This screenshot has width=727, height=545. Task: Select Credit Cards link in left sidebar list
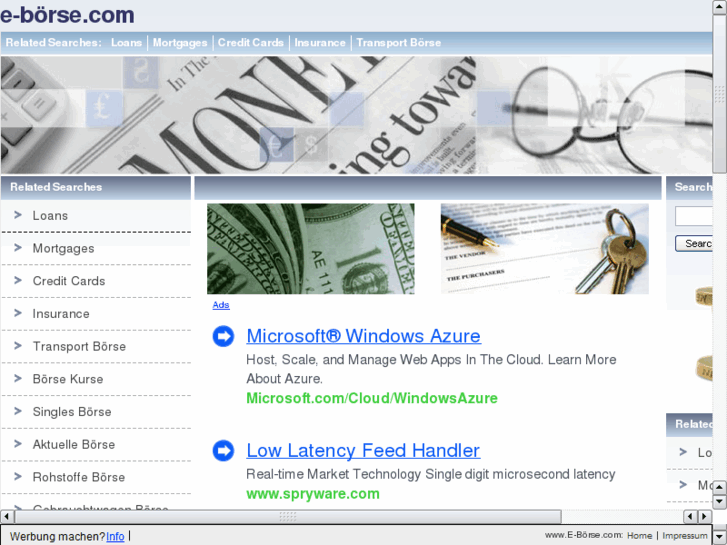coord(69,281)
